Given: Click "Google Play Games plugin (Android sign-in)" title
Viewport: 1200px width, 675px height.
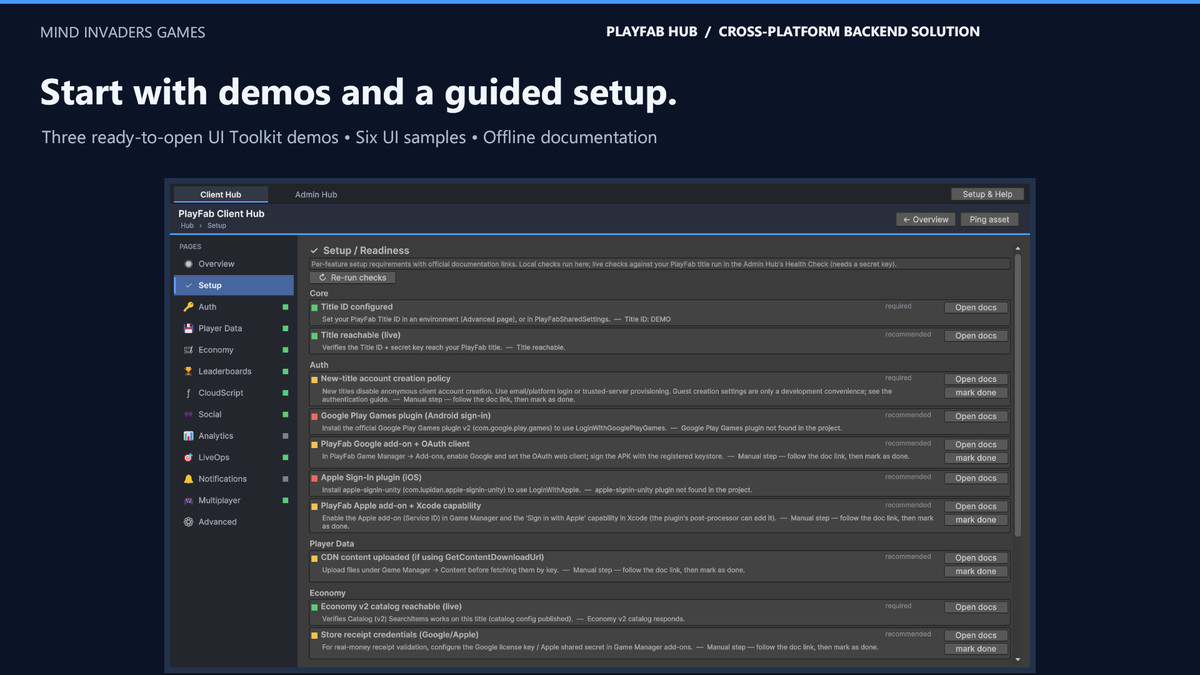Looking at the screenshot, I should tap(406, 414).
